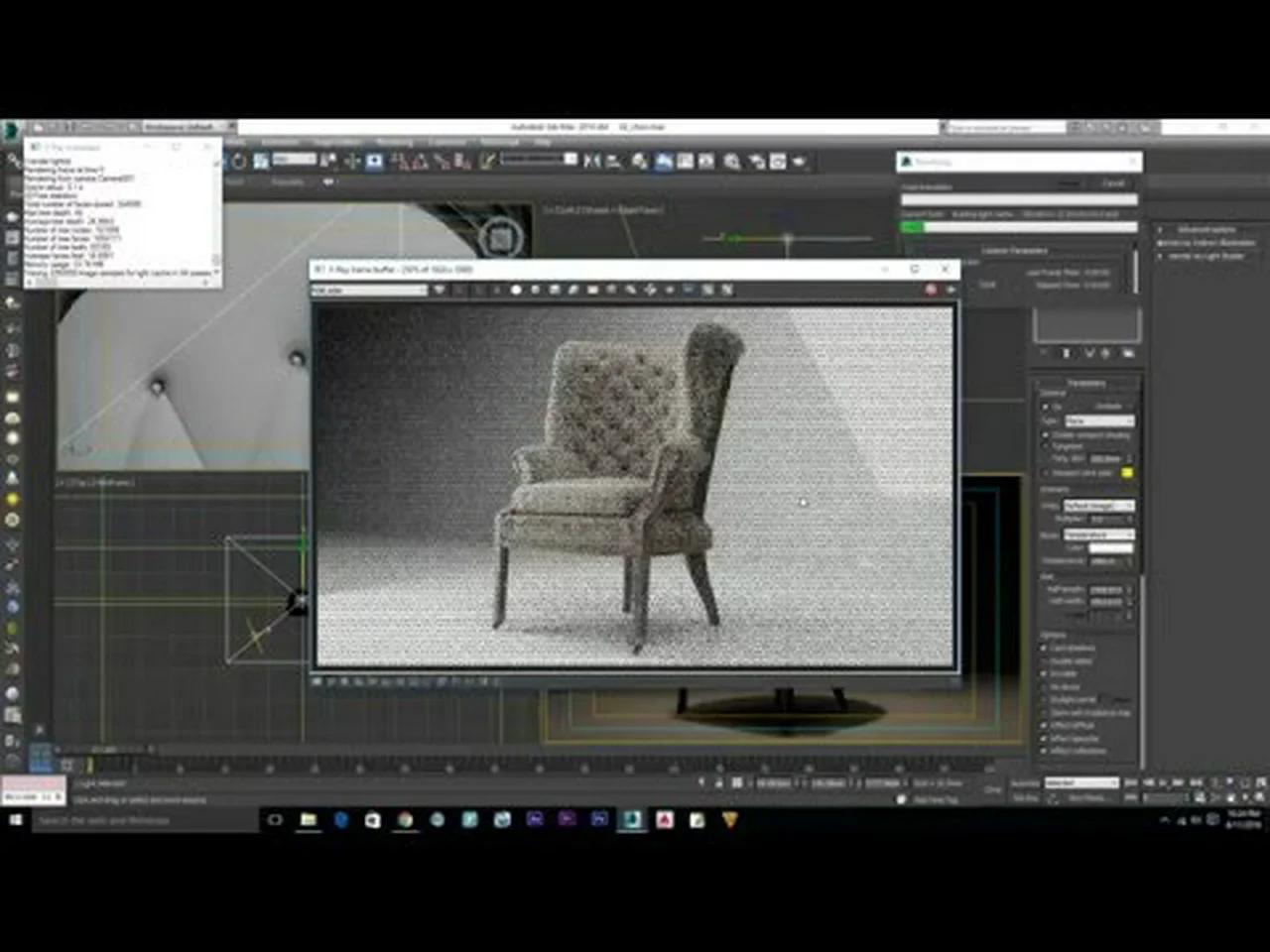Select the Scale tool in main toolbar
Image resolution: width=1270 pixels, height=952 pixels.
click(x=261, y=161)
